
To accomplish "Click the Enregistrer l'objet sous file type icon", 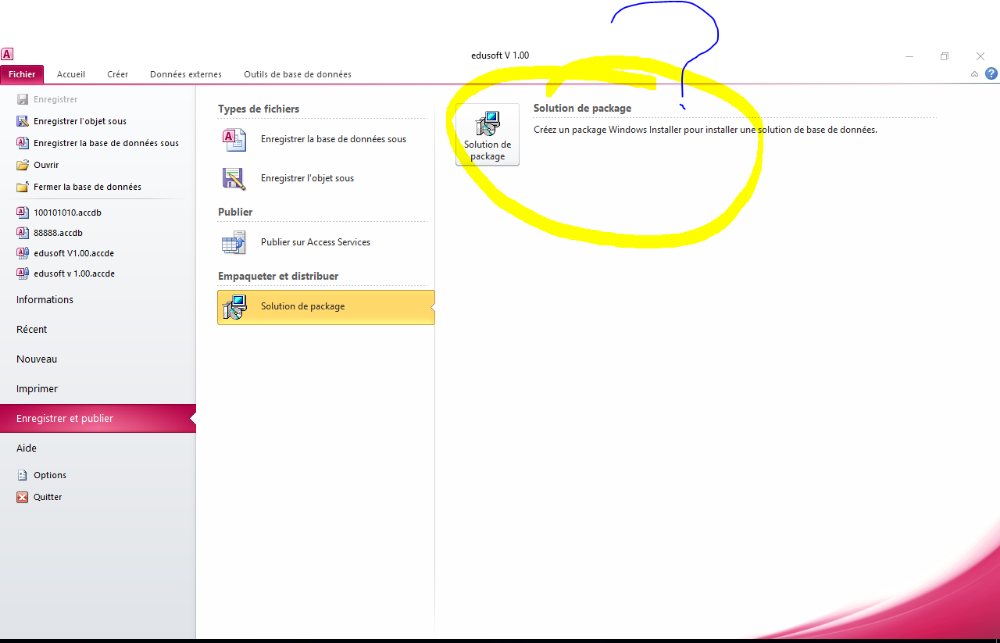I will (234, 178).
